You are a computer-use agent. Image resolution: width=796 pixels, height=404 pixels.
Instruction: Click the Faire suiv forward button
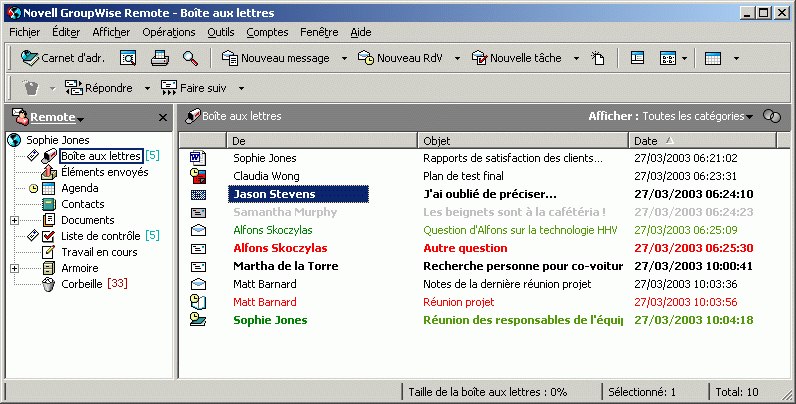[193, 88]
